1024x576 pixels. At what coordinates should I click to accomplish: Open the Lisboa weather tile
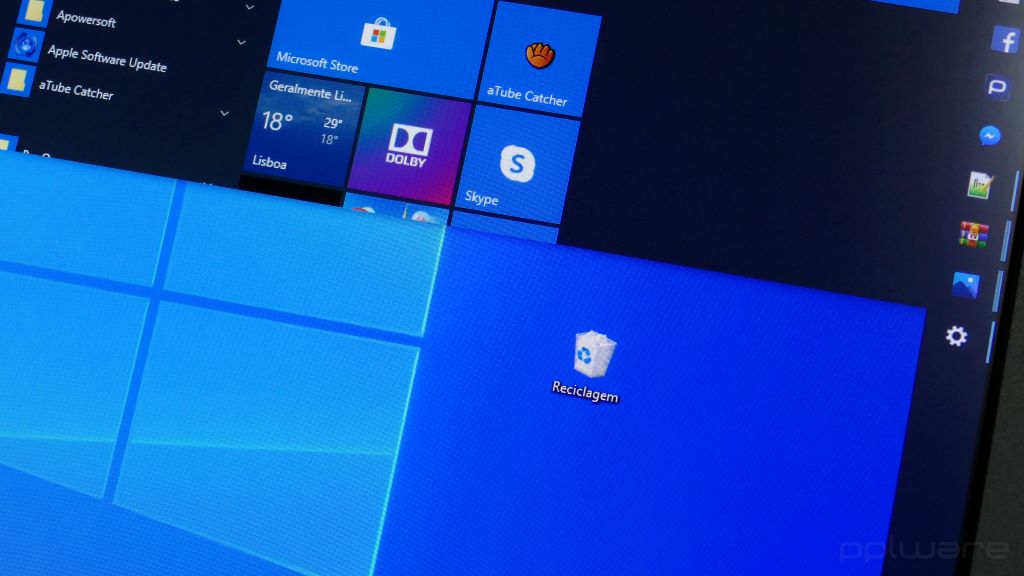304,129
